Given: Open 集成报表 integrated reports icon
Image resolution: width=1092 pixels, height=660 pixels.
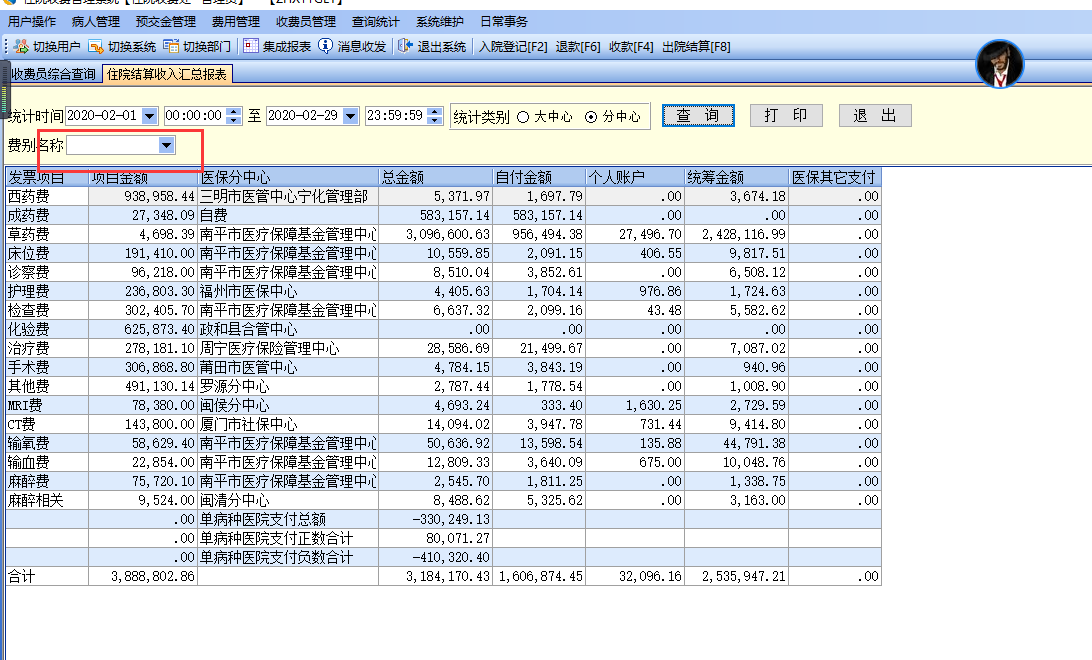Looking at the screenshot, I should coord(251,46).
